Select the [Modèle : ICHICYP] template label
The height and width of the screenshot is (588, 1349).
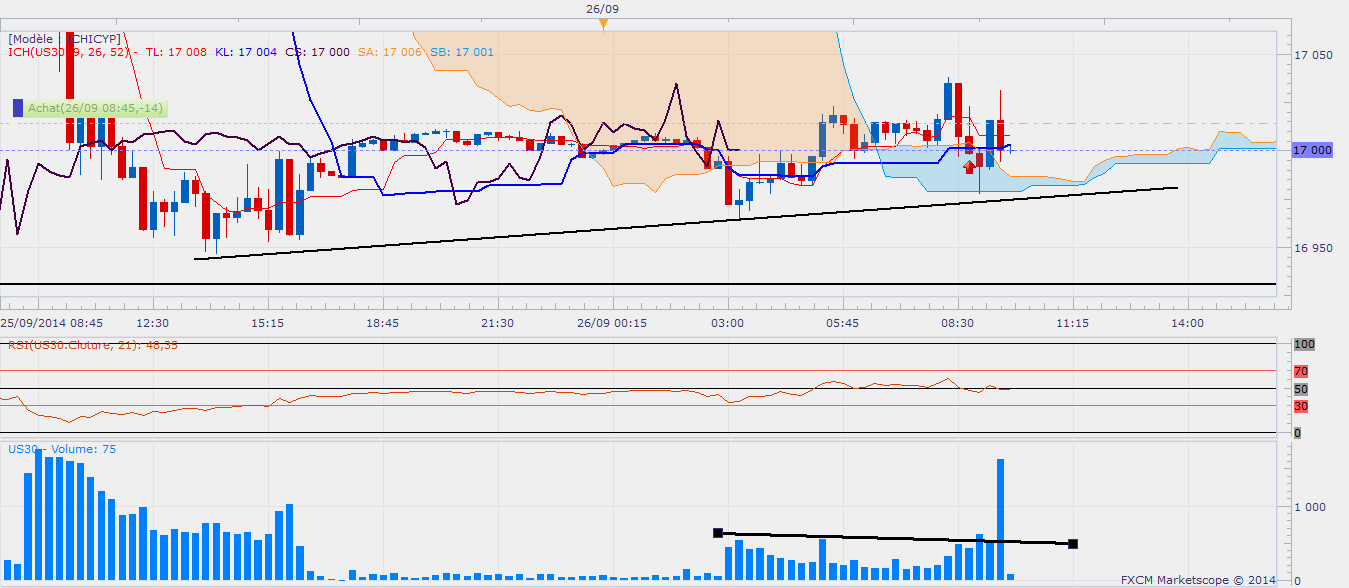tap(64, 39)
